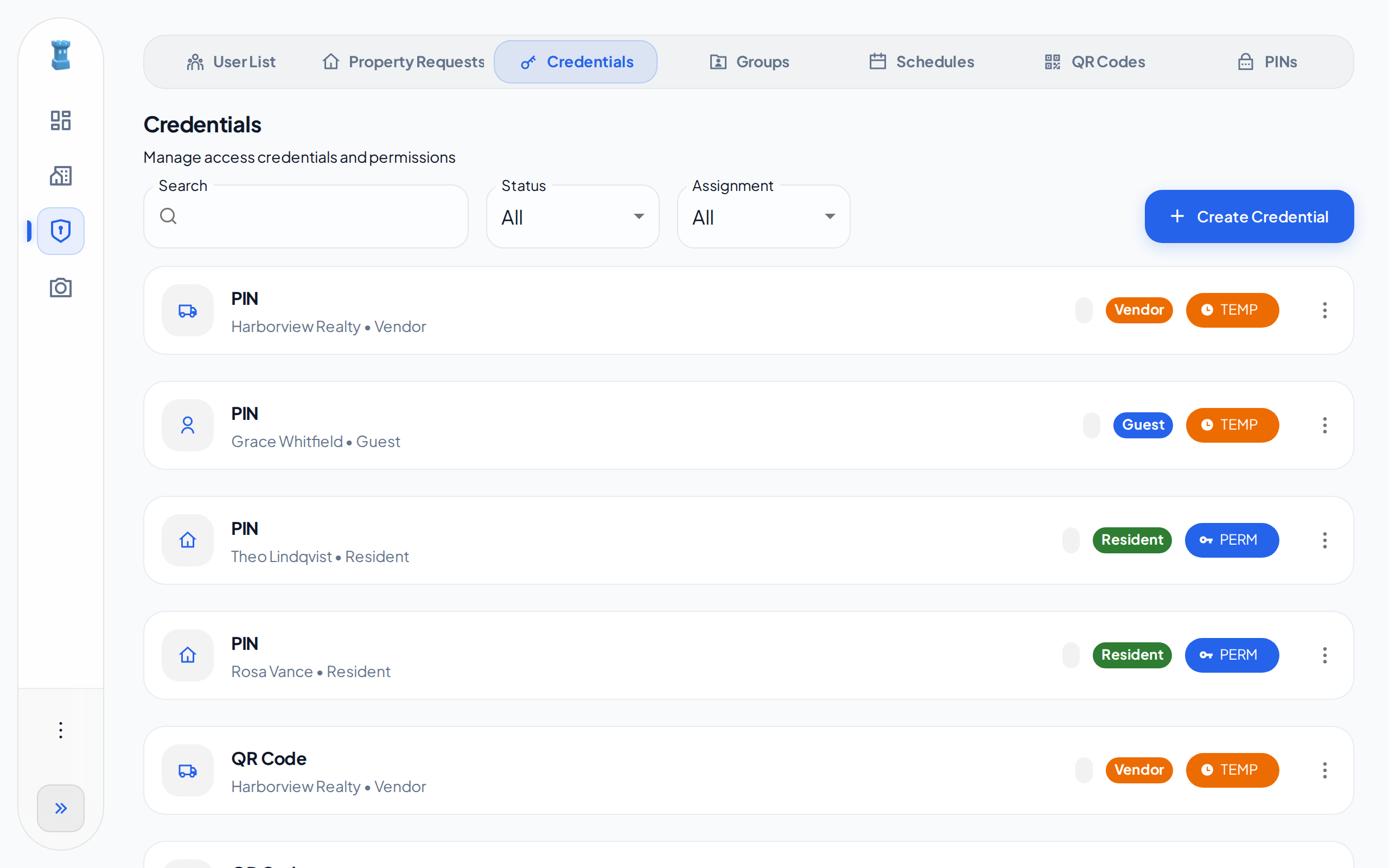Click the Create Credential button

[1249, 216]
